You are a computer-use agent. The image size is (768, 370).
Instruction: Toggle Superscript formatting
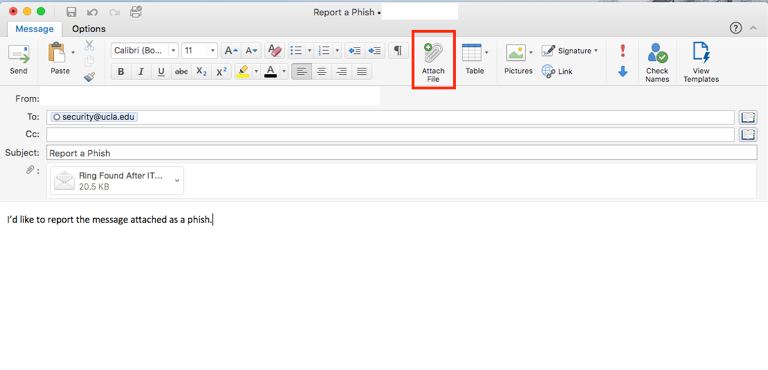pos(221,72)
